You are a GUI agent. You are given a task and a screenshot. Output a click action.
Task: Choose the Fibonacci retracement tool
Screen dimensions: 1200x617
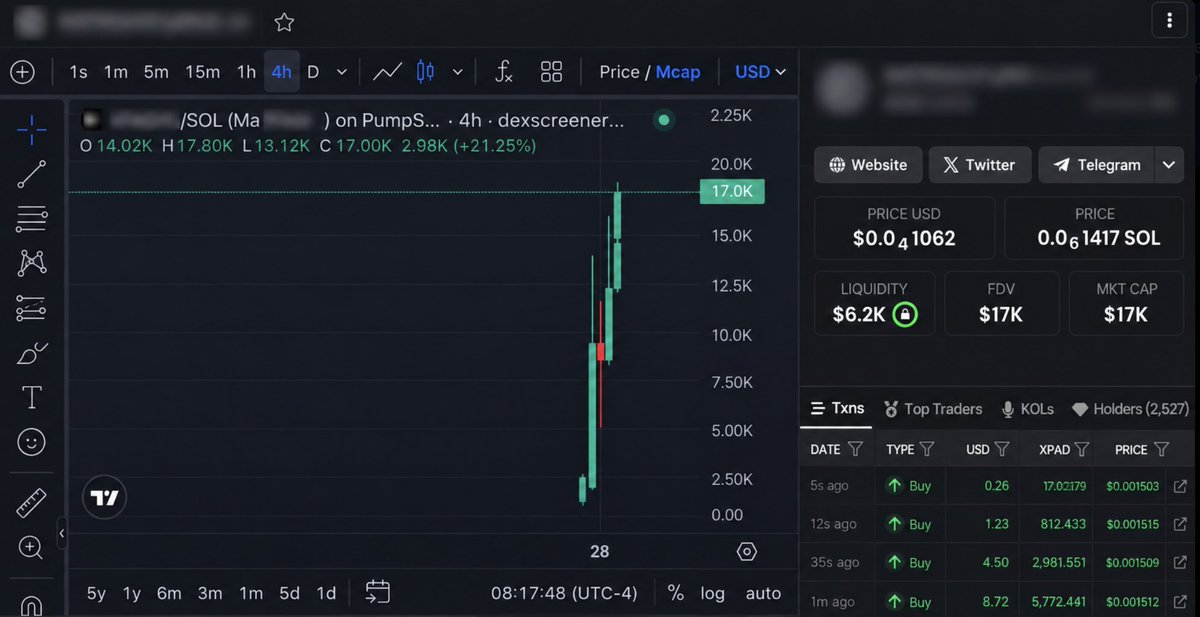click(32, 219)
